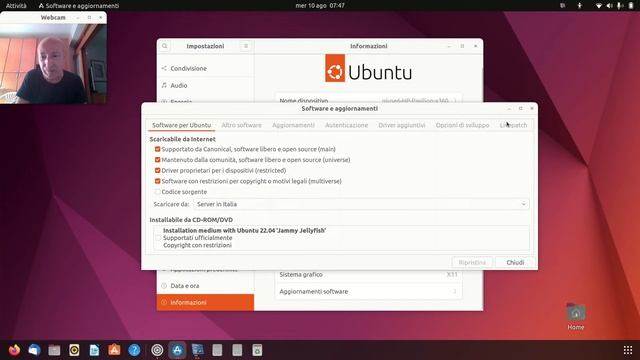Open Rhythmbox music player from the dock

pyautogui.click(x=74, y=350)
